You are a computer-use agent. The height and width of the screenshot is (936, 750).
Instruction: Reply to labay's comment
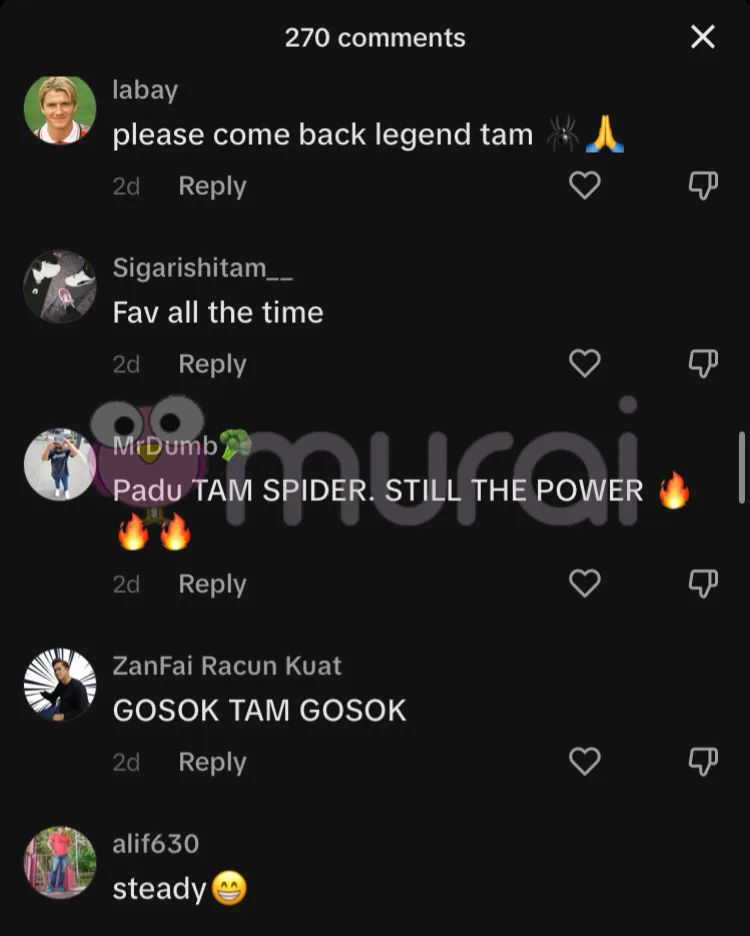click(213, 186)
